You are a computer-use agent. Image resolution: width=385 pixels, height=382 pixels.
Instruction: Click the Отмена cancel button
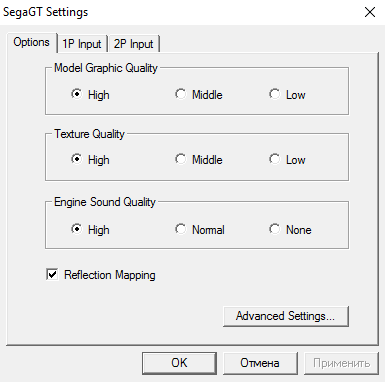coord(260,363)
